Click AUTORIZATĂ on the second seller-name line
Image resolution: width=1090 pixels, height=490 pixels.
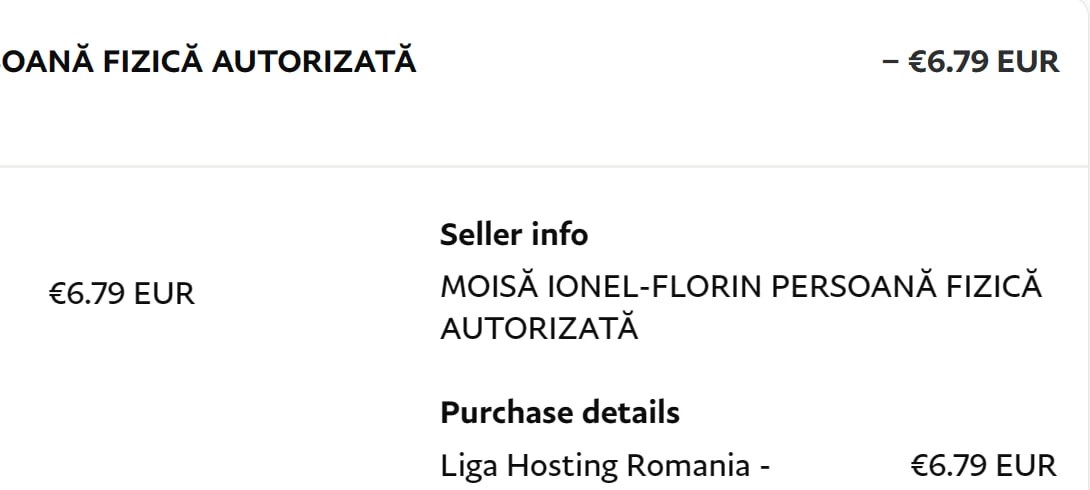539,327
